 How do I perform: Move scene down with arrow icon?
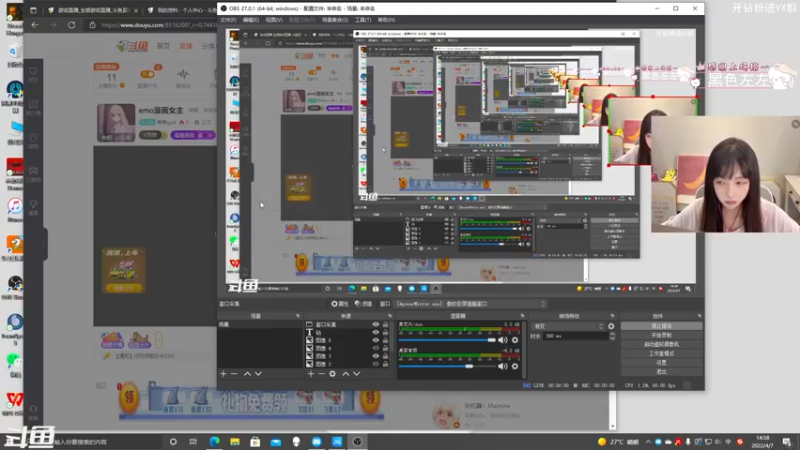coord(258,374)
